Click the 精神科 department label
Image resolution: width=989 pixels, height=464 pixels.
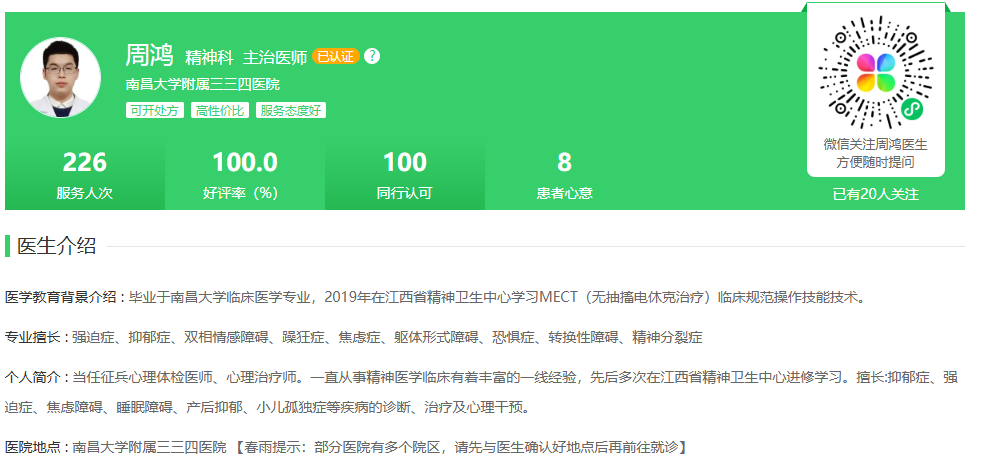[x=209, y=58]
